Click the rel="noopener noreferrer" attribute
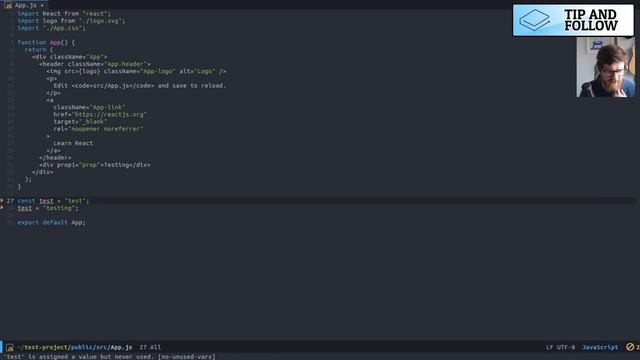The image size is (640, 360). click(98, 129)
